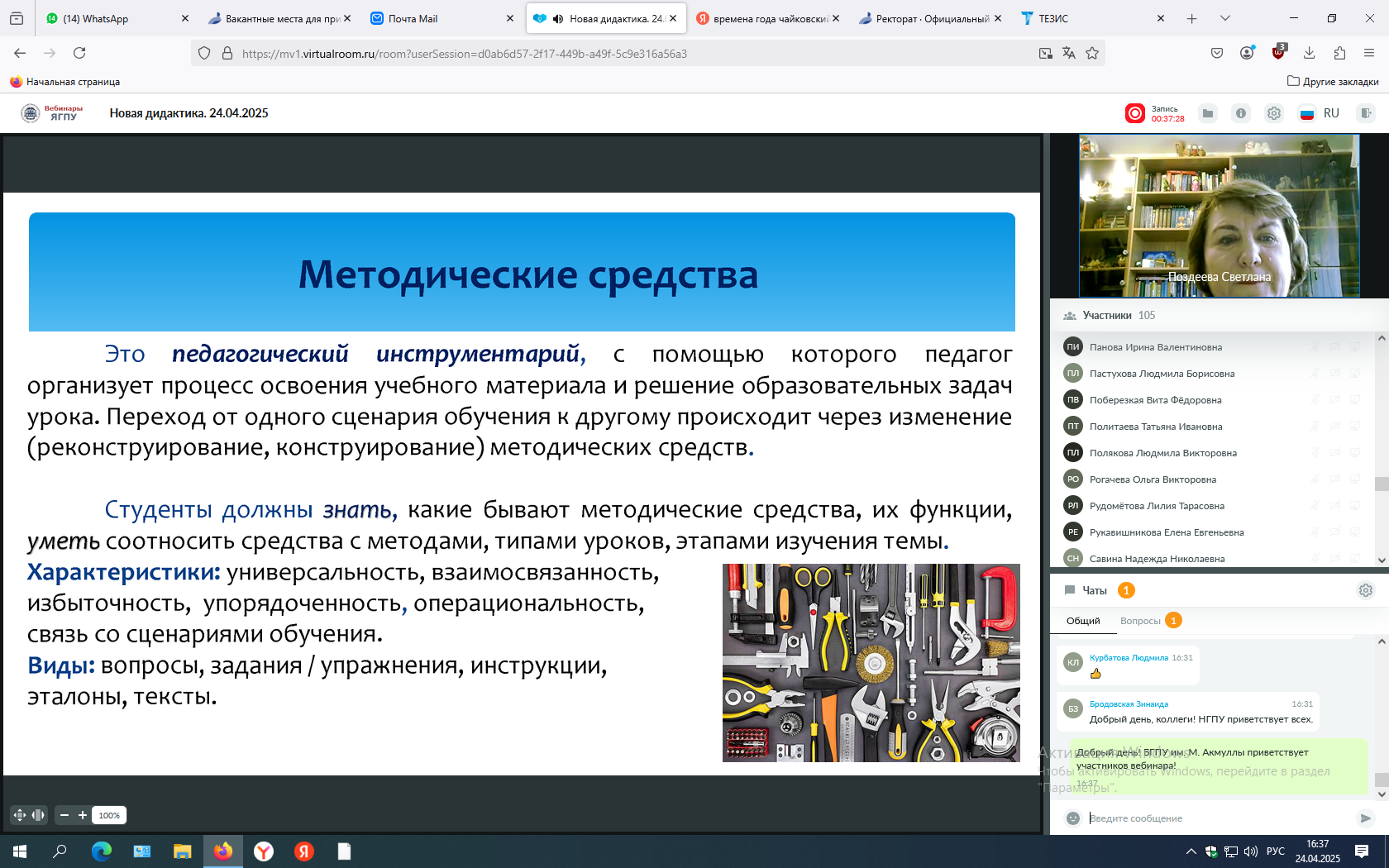Open the browser list-all-tabs chevron
The width and height of the screenshot is (1389, 868).
tap(1224, 18)
